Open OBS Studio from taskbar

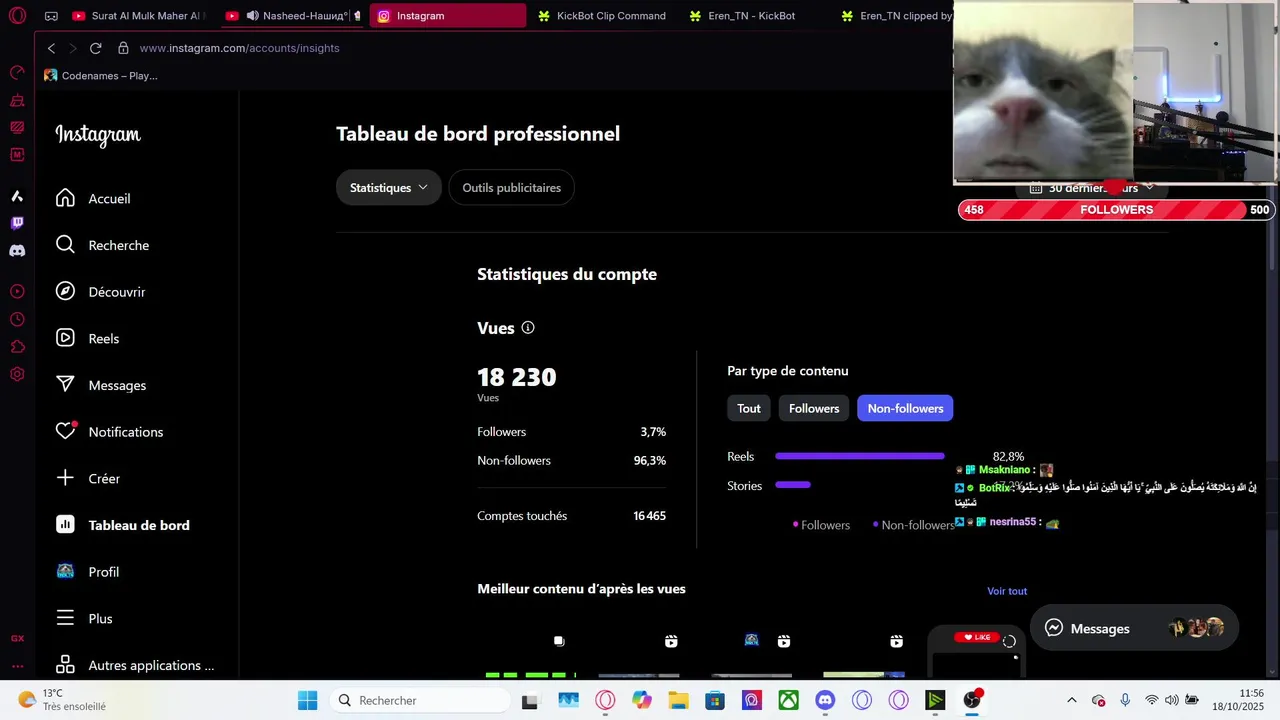click(972, 700)
